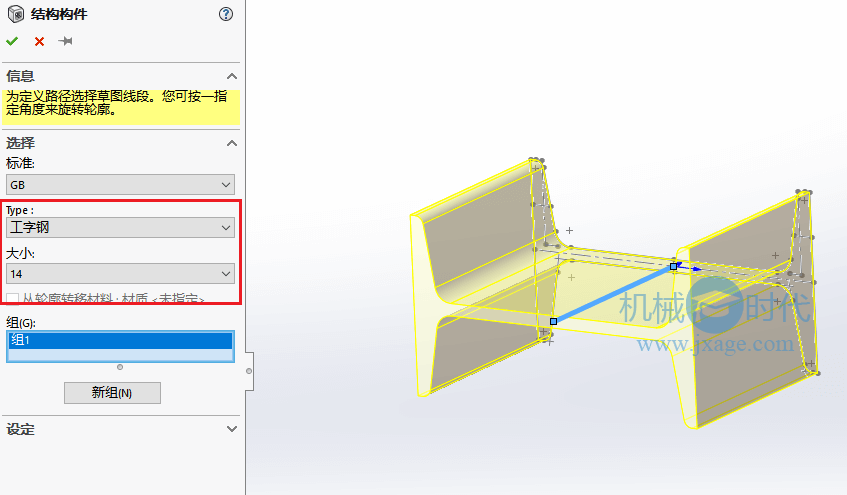
Task: Collapse the 选择 section
Action: coord(232,143)
